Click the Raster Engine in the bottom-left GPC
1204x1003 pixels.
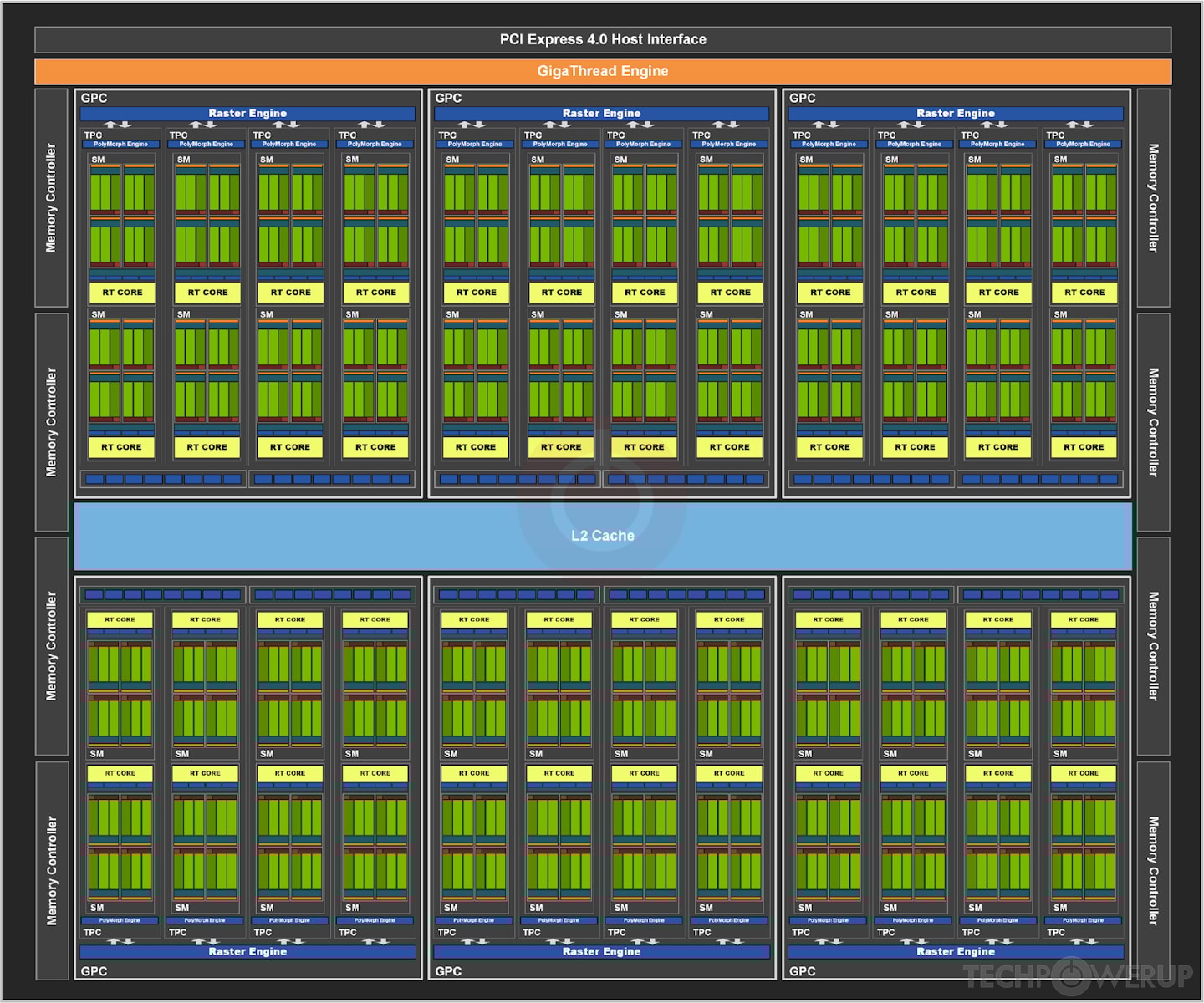247,951
